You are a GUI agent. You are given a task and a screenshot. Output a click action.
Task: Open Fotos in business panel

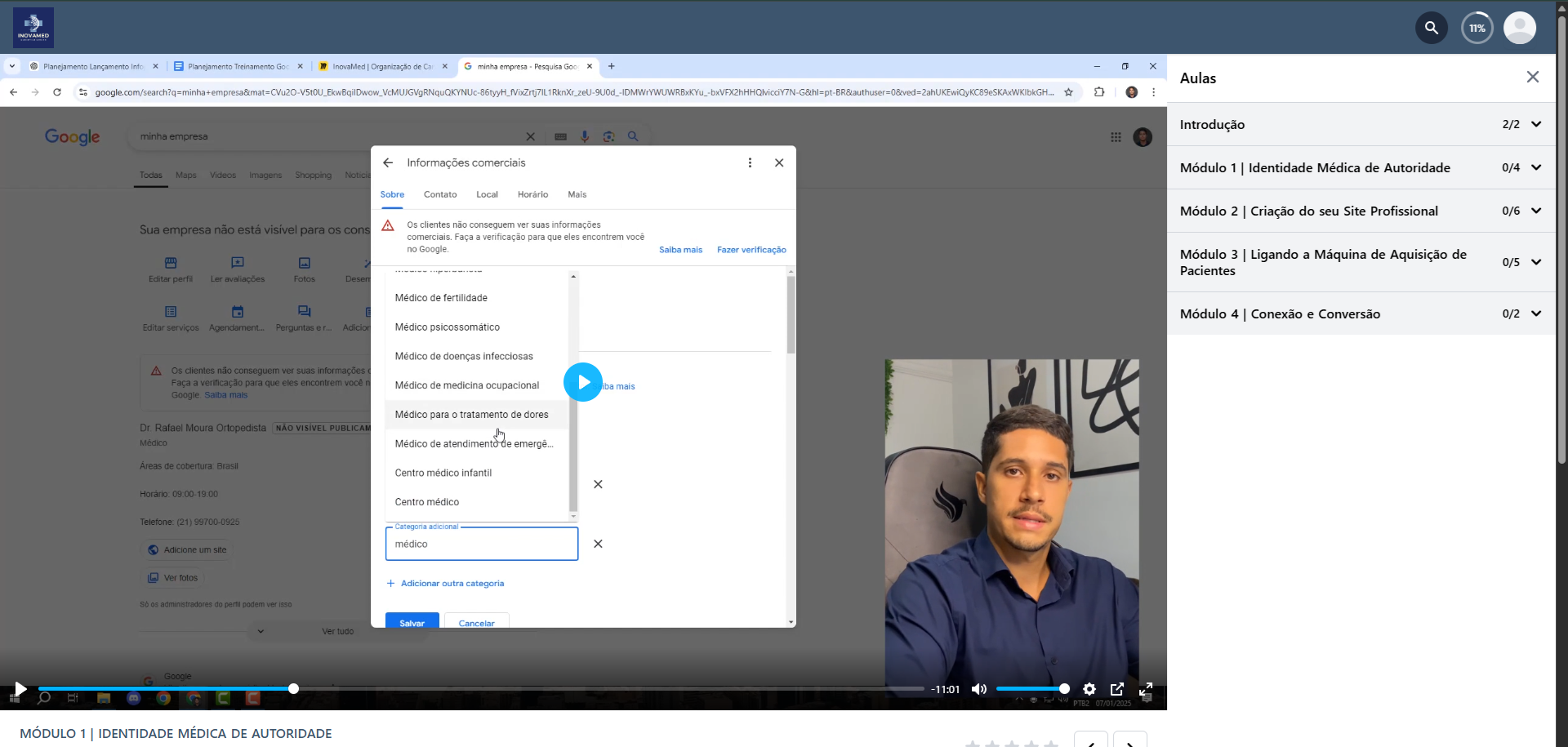[305, 269]
